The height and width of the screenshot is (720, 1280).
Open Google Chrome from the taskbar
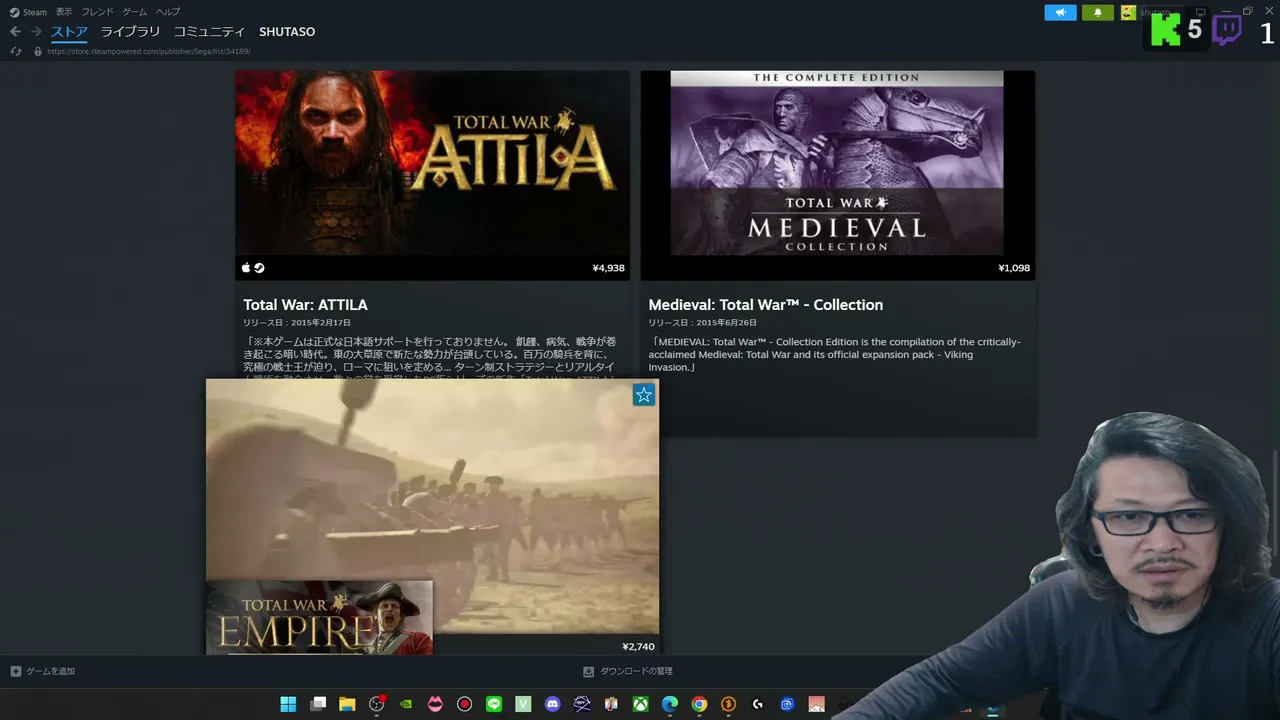[699, 704]
